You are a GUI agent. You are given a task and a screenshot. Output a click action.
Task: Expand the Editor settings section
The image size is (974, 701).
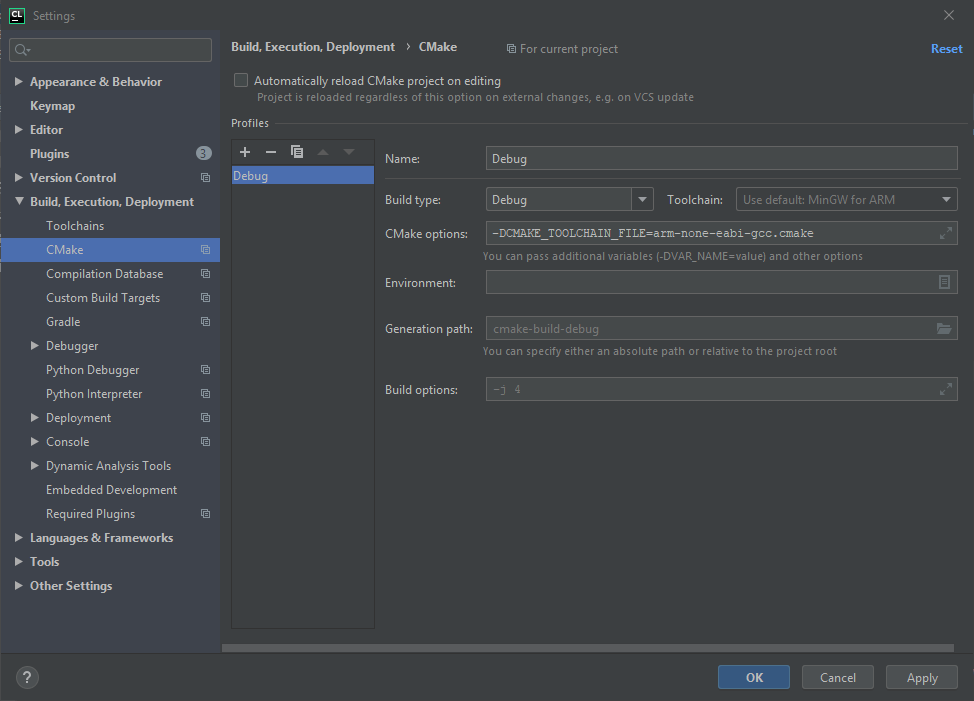tap(19, 130)
